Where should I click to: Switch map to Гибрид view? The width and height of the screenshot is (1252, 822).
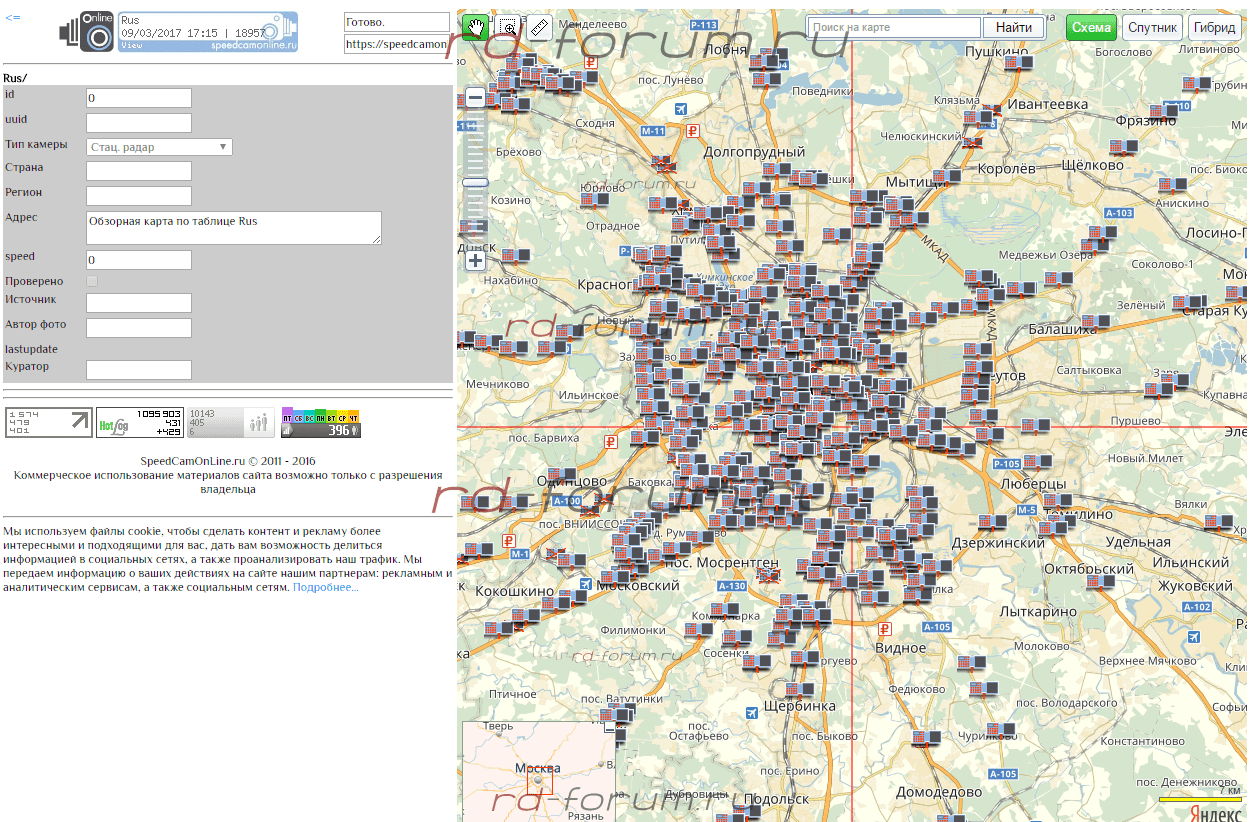click(x=1215, y=28)
